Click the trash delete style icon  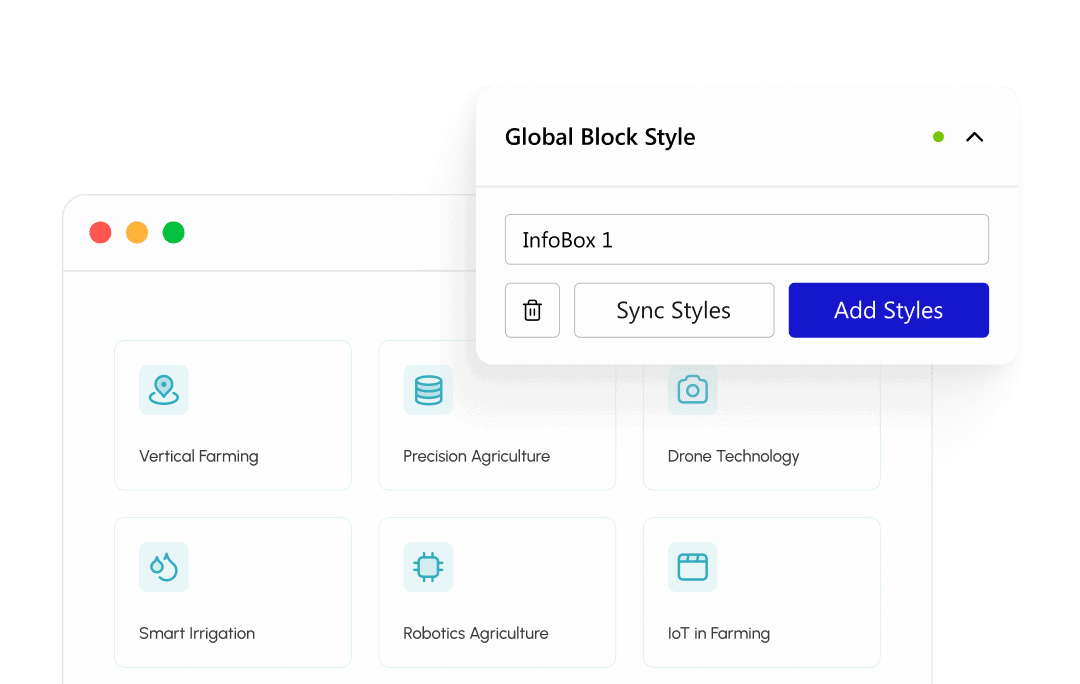532,310
